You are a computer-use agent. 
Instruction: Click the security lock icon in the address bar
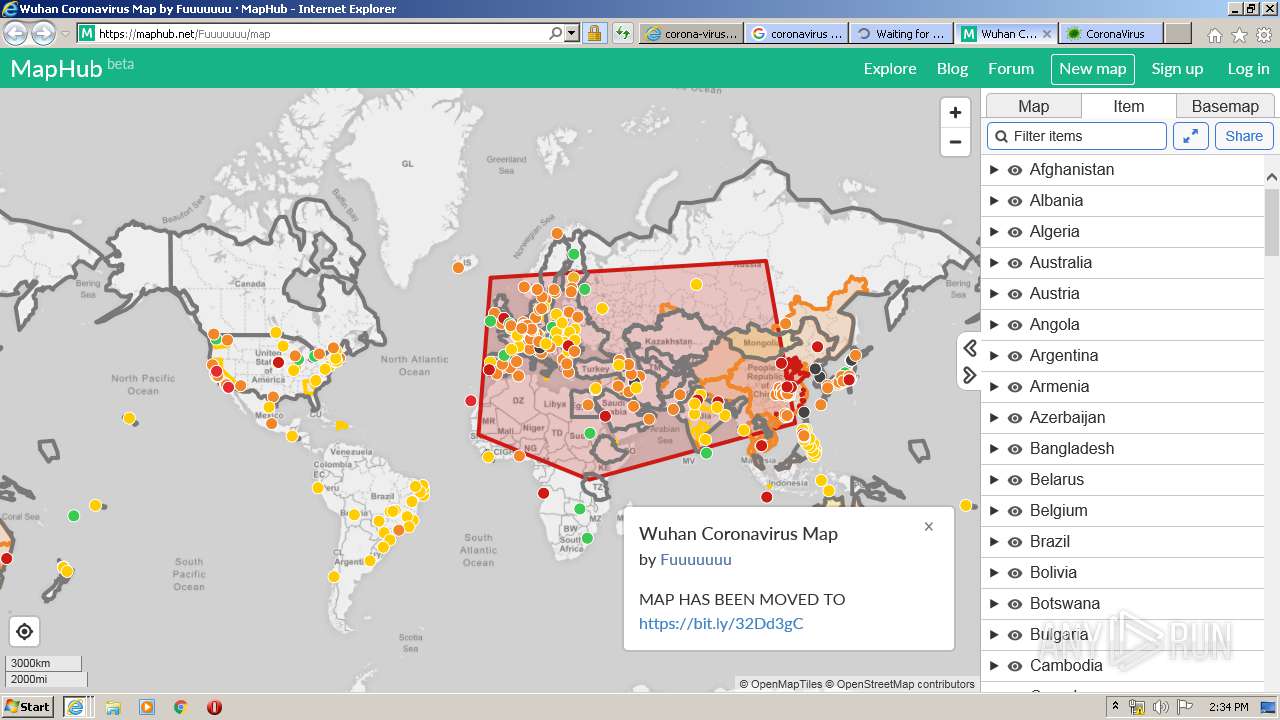coord(594,33)
